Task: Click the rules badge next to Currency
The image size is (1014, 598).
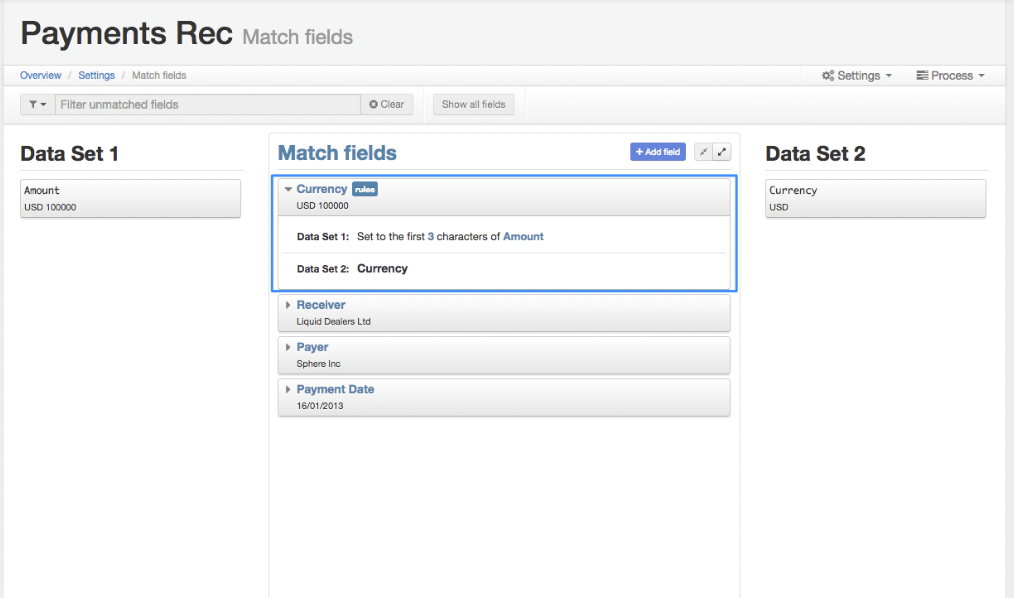Action: pyautogui.click(x=365, y=189)
